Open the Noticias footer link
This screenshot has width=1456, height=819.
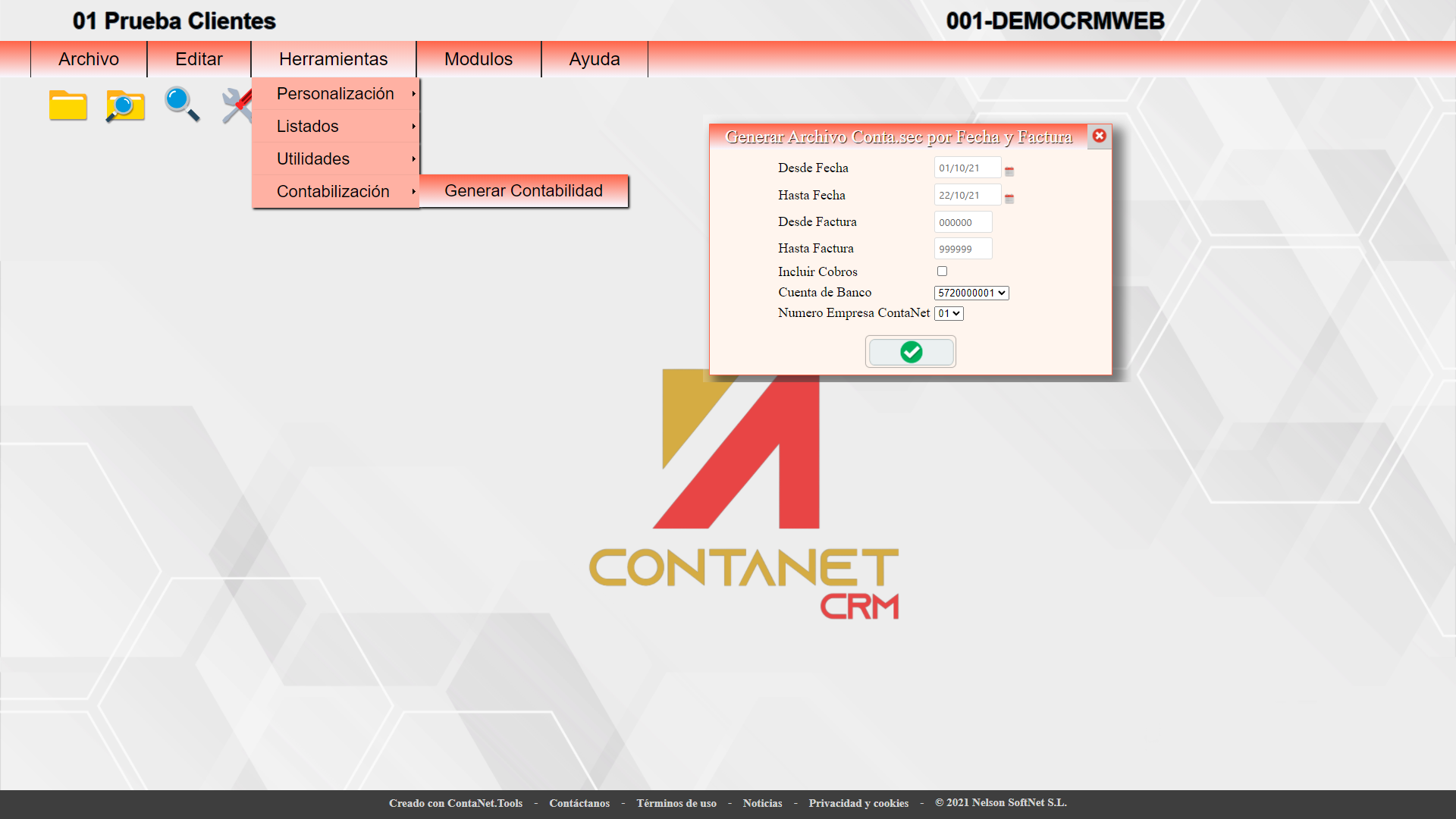762,803
